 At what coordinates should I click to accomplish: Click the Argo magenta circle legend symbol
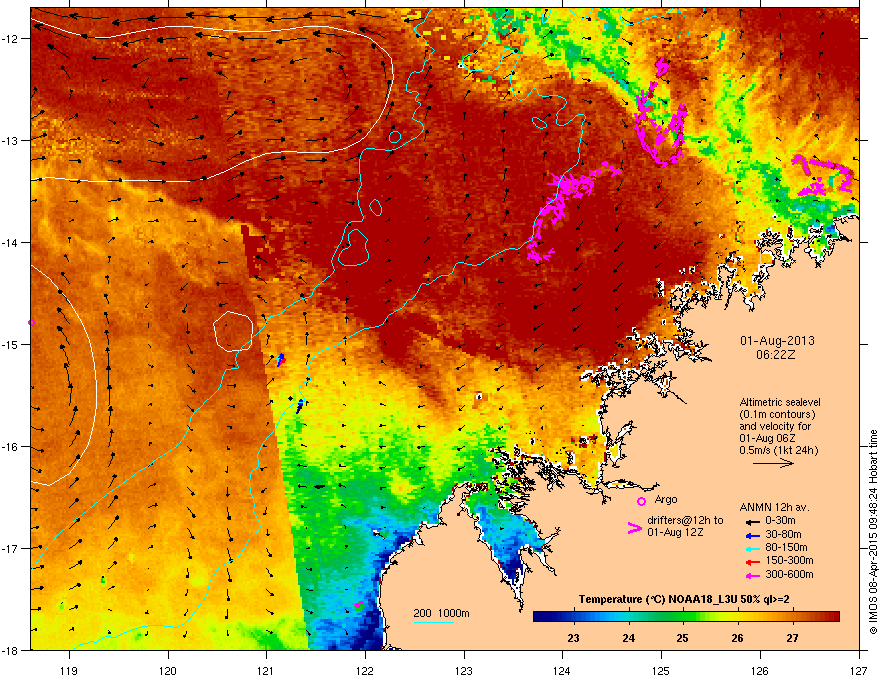tap(641, 501)
